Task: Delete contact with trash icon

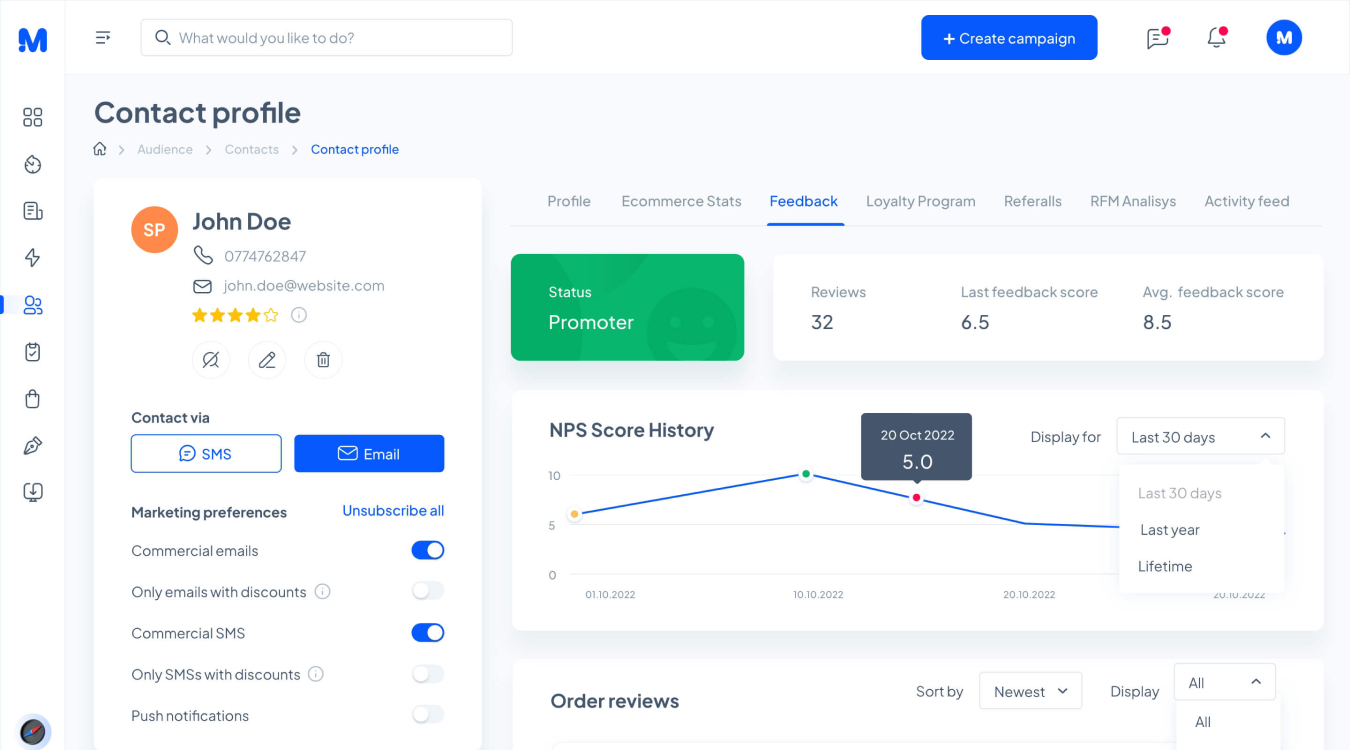Action: 323,360
